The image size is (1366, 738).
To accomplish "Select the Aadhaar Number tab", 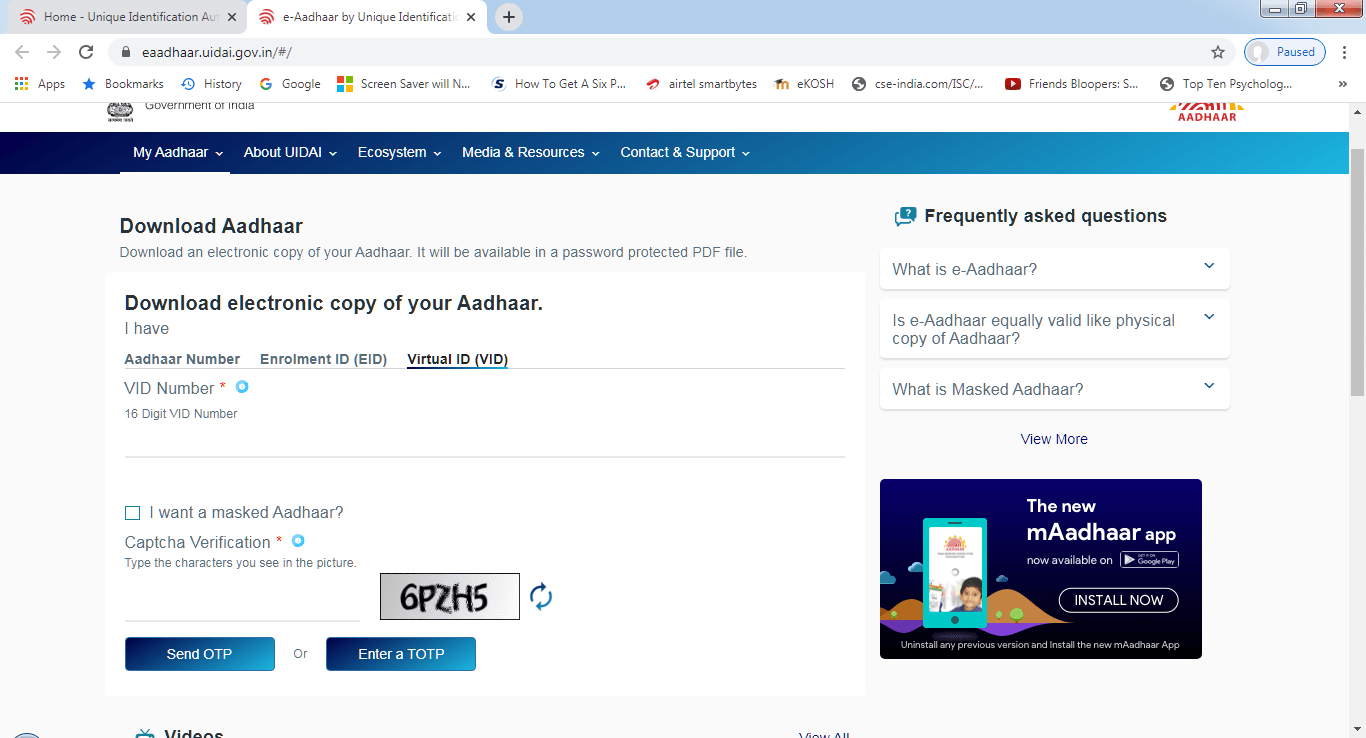I will (x=182, y=359).
